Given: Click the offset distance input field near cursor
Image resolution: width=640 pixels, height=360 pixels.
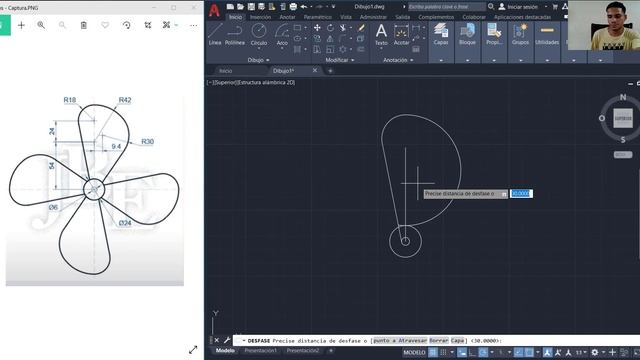Looking at the screenshot, I should (x=521, y=193).
